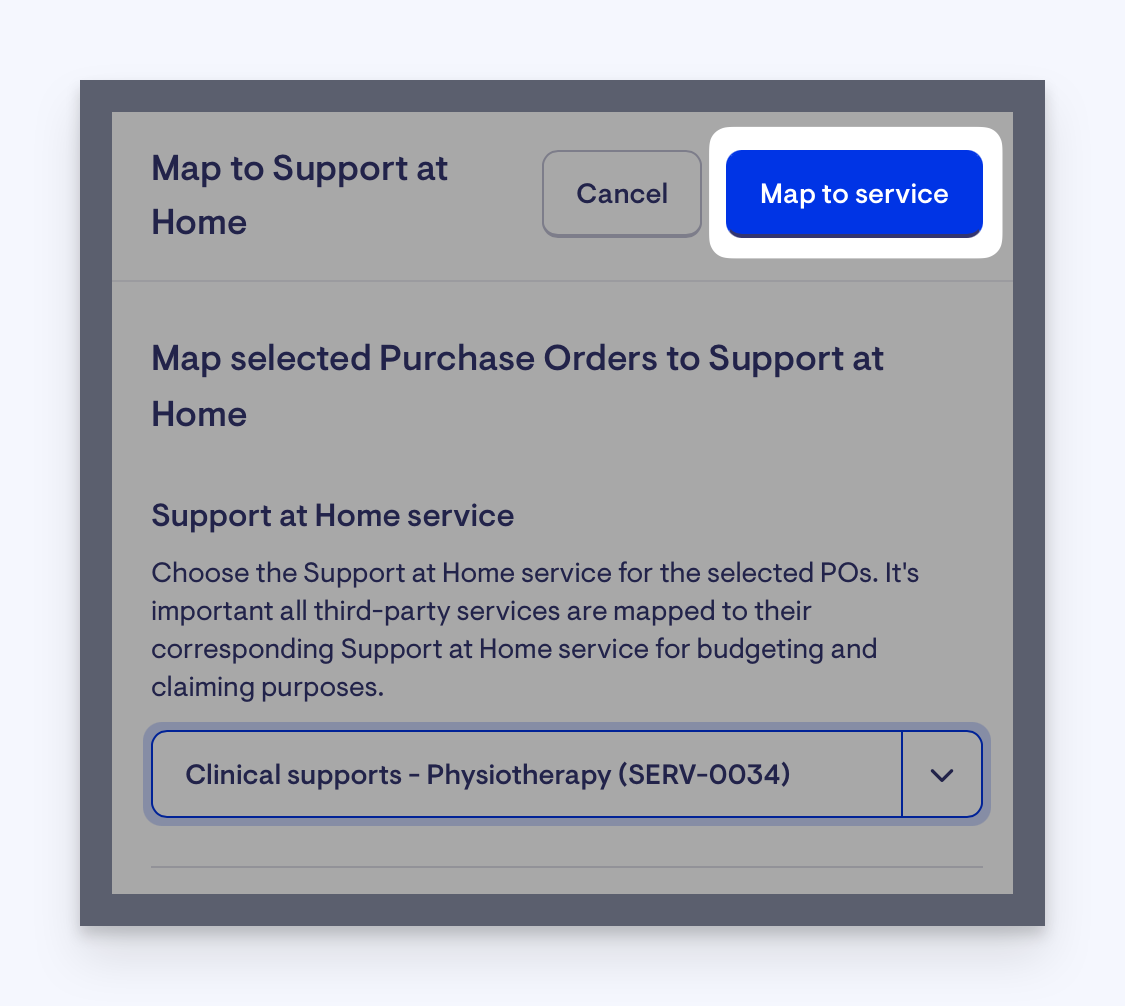Select the SERV-0034 code text in dropdown
The width and height of the screenshot is (1125, 1006).
(703, 774)
